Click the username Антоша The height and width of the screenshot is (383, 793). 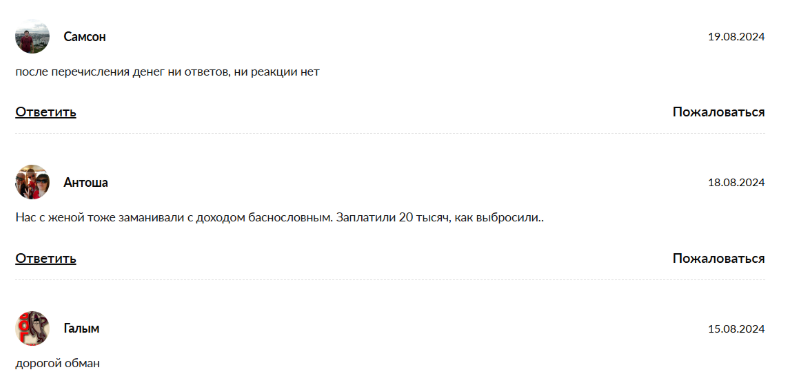pyautogui.click(x=85, y=182)
